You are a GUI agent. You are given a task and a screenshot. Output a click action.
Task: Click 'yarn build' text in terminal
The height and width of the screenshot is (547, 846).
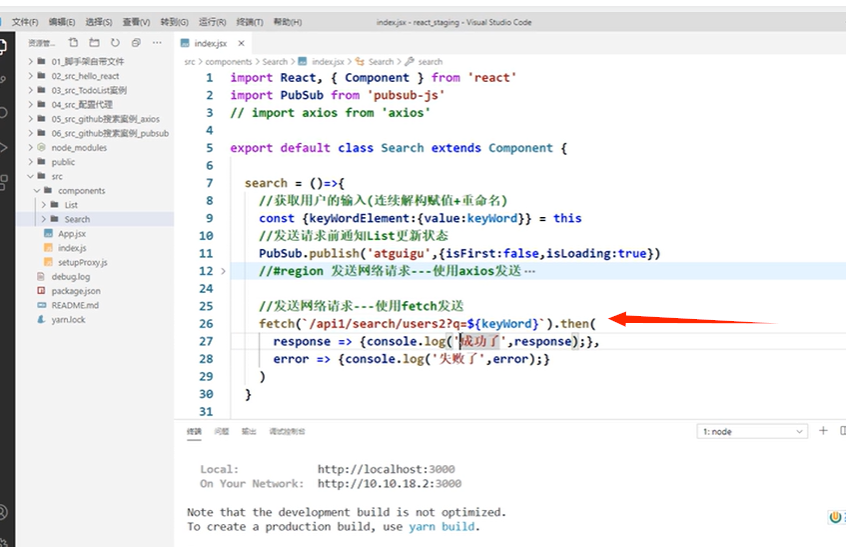(442, 527)
